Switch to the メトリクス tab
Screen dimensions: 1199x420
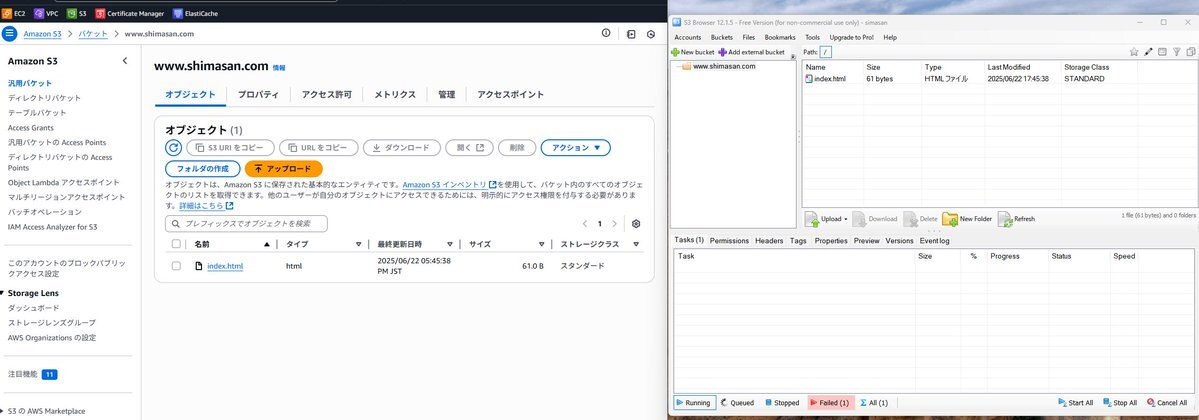[x=395, y=95]
